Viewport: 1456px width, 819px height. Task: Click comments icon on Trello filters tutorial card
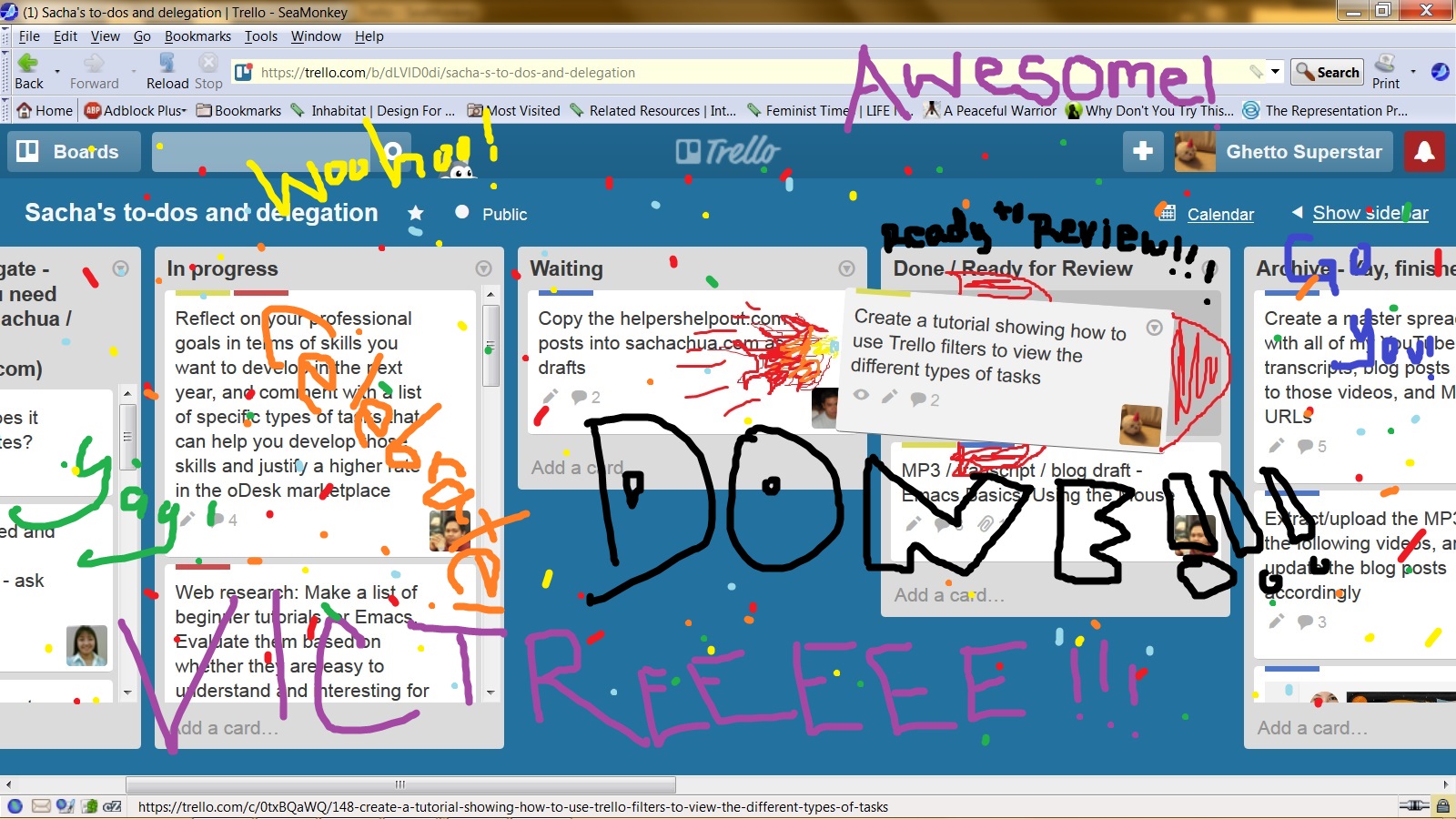(x=918, y=399)
